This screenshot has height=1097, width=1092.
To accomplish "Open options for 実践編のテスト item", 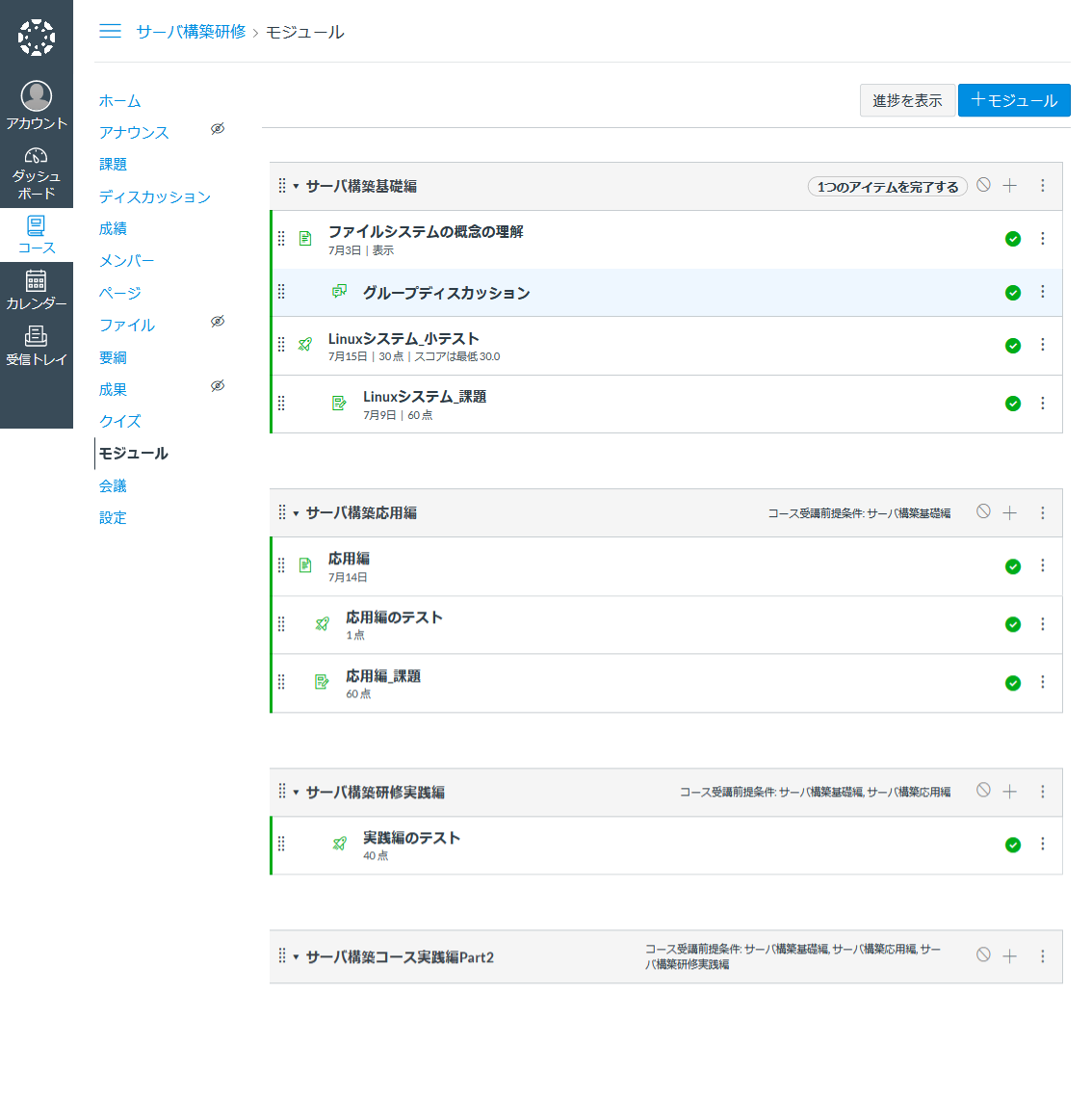I will click(1042, 844).
